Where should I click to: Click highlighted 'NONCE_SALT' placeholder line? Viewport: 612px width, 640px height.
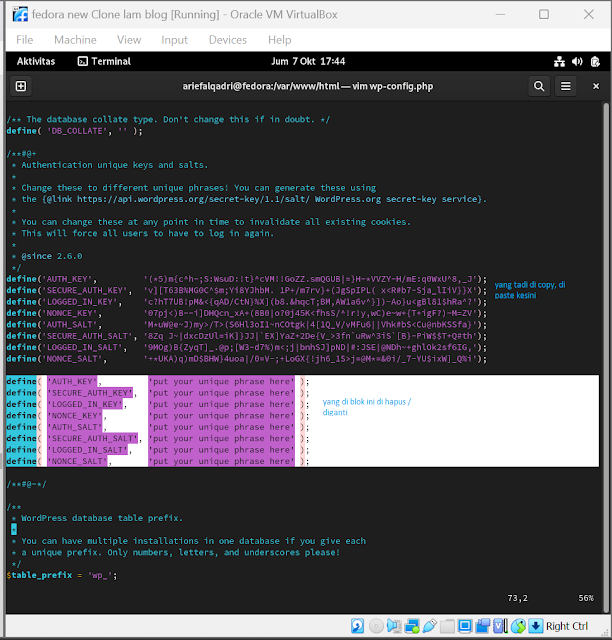coord(158,461)
